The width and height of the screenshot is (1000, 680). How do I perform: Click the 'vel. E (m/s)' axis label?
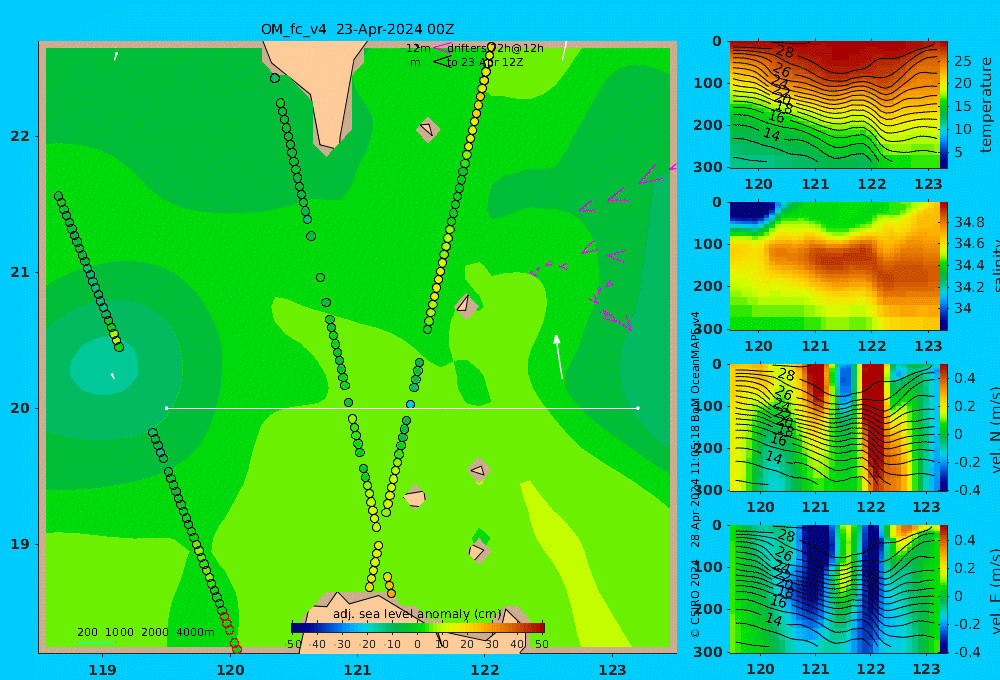click(x=994, y=591)
